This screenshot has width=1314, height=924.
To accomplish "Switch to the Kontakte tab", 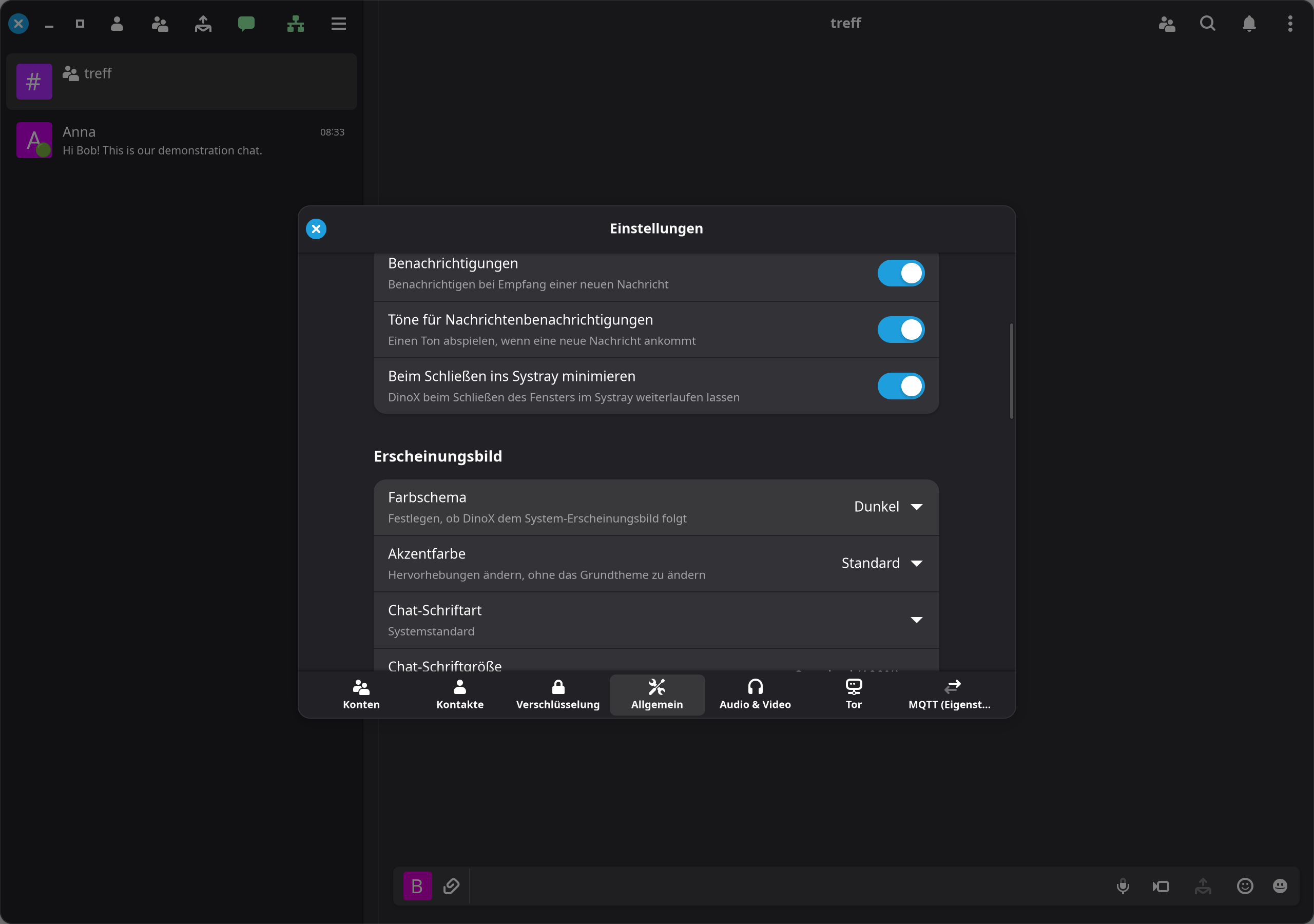I will [x=459, y=695].
